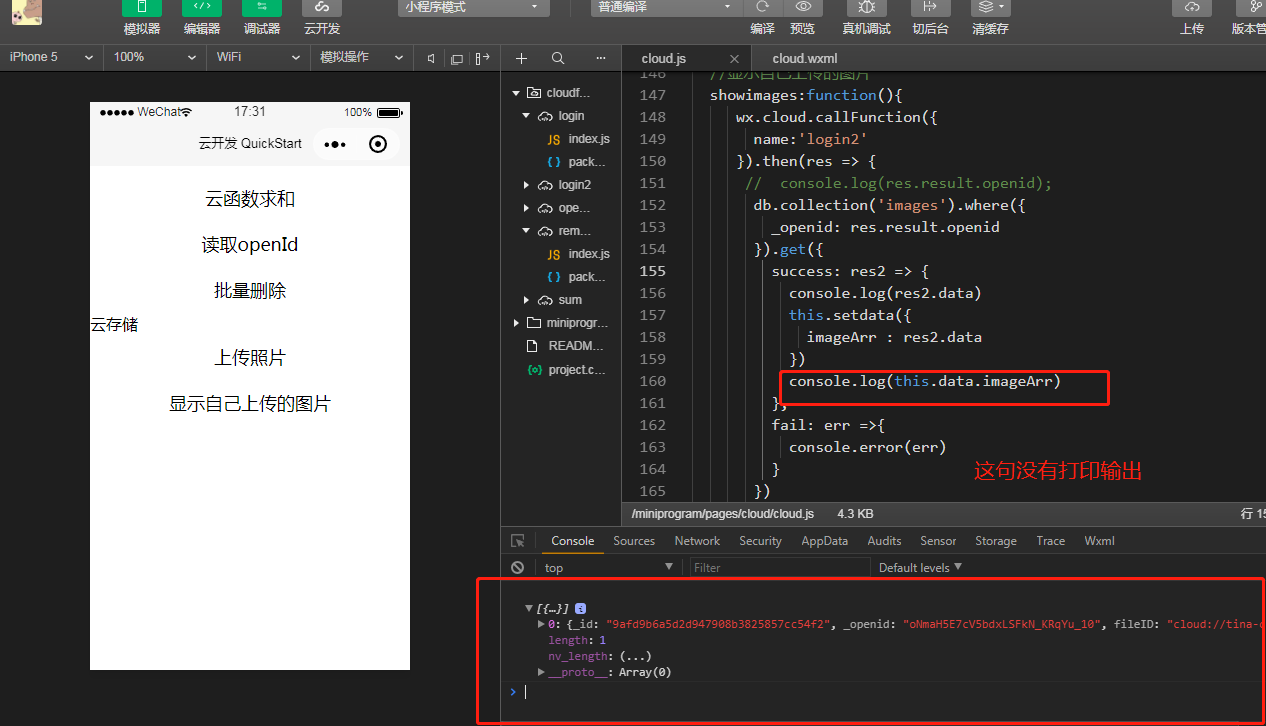The image size is (1266, 726).
Task: Expand the login2 cloud function folder
Action: point(527,185)
